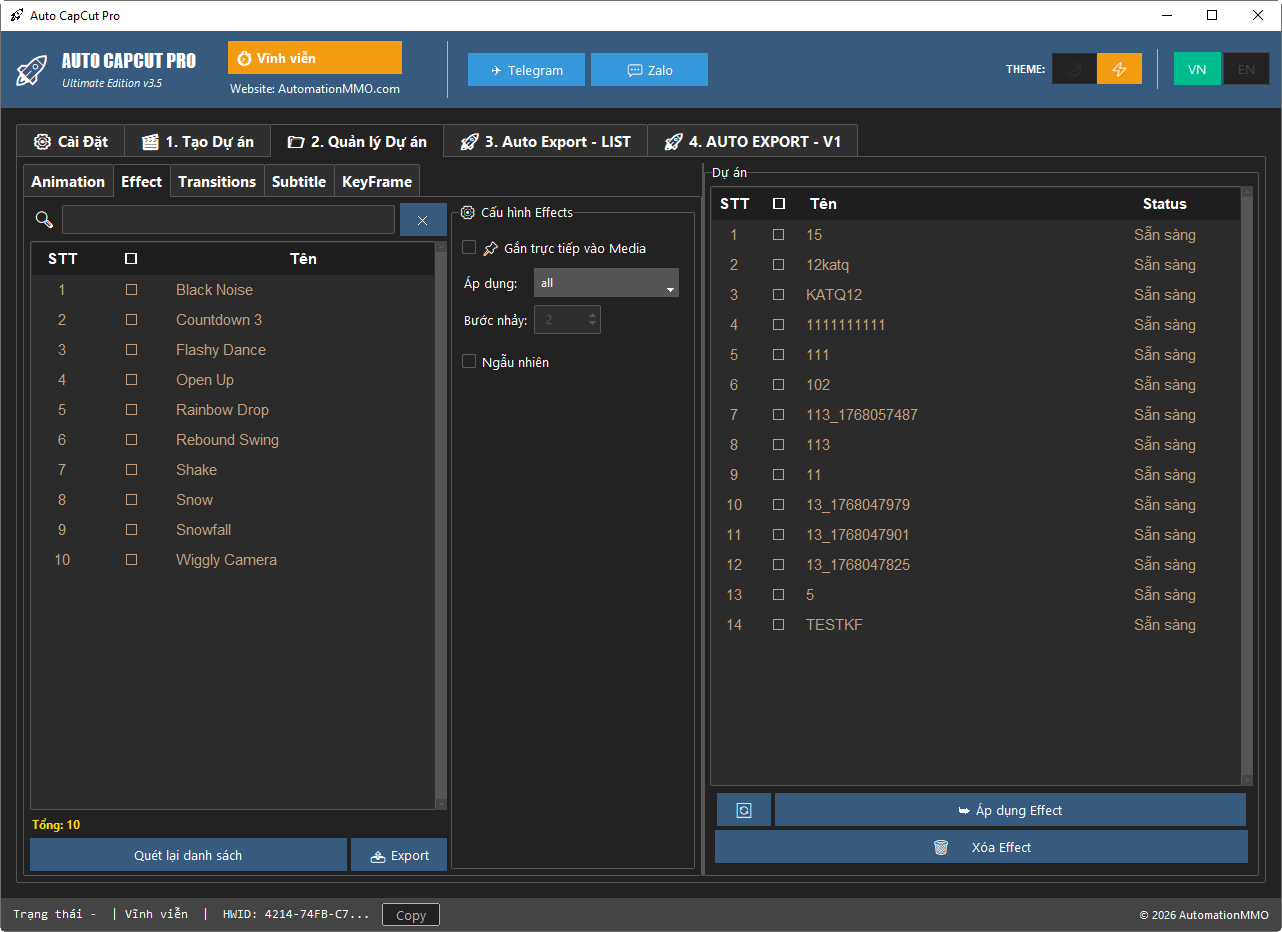Open the Cài Đặt tab
1282x932 pixels.
point(70,141)
